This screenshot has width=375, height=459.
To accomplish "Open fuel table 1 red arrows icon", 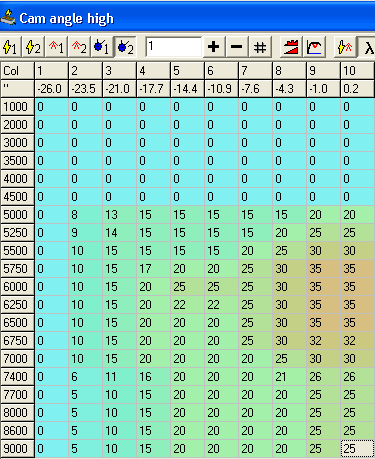I will [x=57, y=47].
